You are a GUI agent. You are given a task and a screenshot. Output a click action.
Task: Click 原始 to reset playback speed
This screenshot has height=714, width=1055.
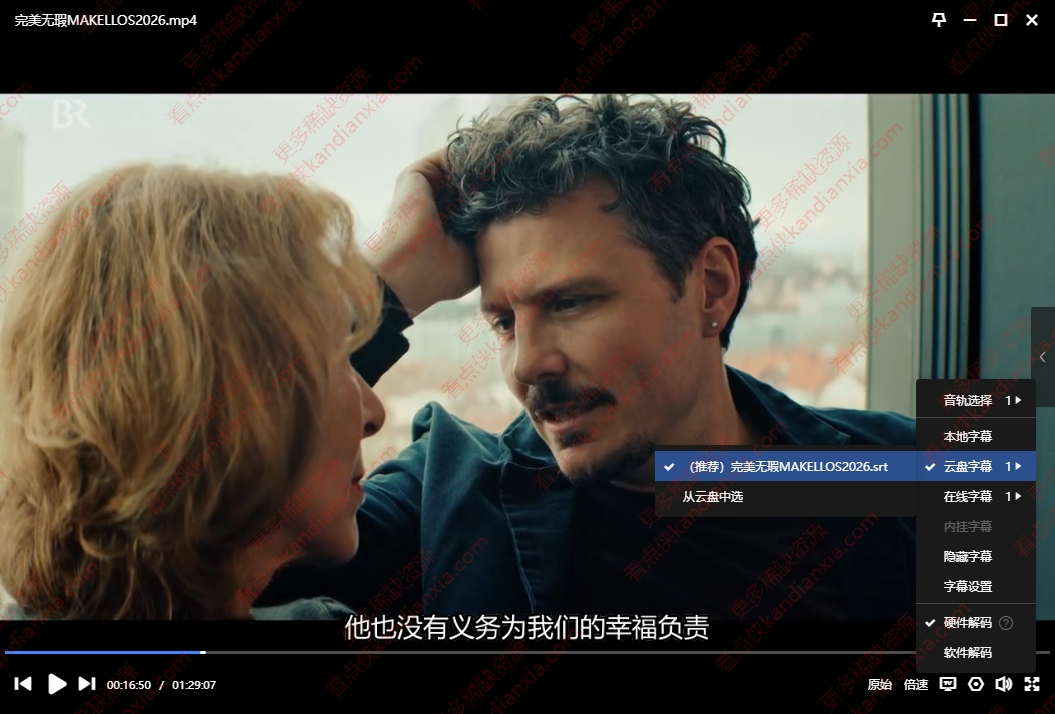(879, 684)
